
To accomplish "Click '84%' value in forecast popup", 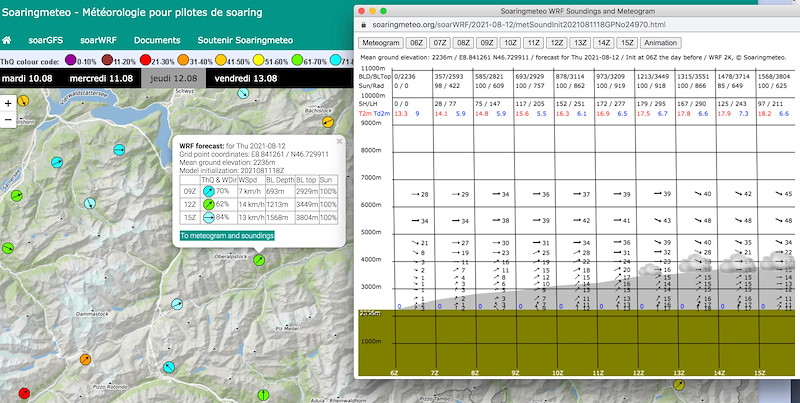I will tap(222, 218).
